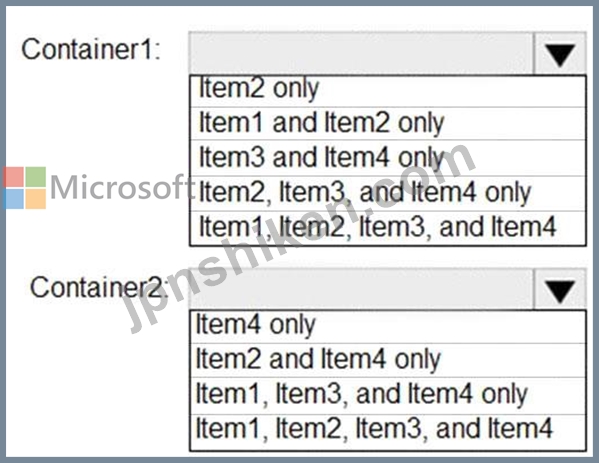Select 'Item2 only' for Container1
Image resolution: width=599 pixels, height=463 pixels.
(x=388, y=91)
